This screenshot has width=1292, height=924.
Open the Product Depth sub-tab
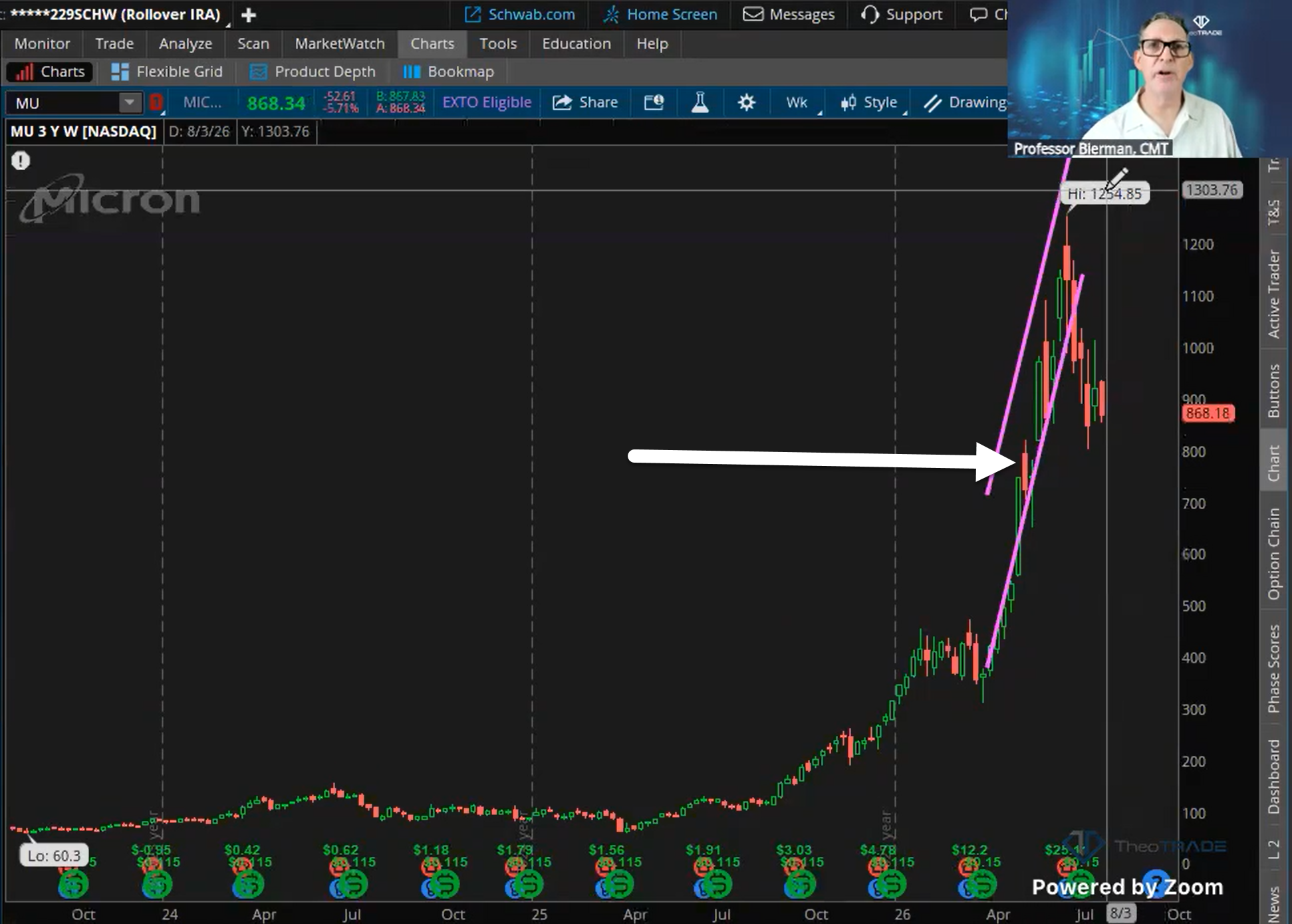[x=313, y=72]
